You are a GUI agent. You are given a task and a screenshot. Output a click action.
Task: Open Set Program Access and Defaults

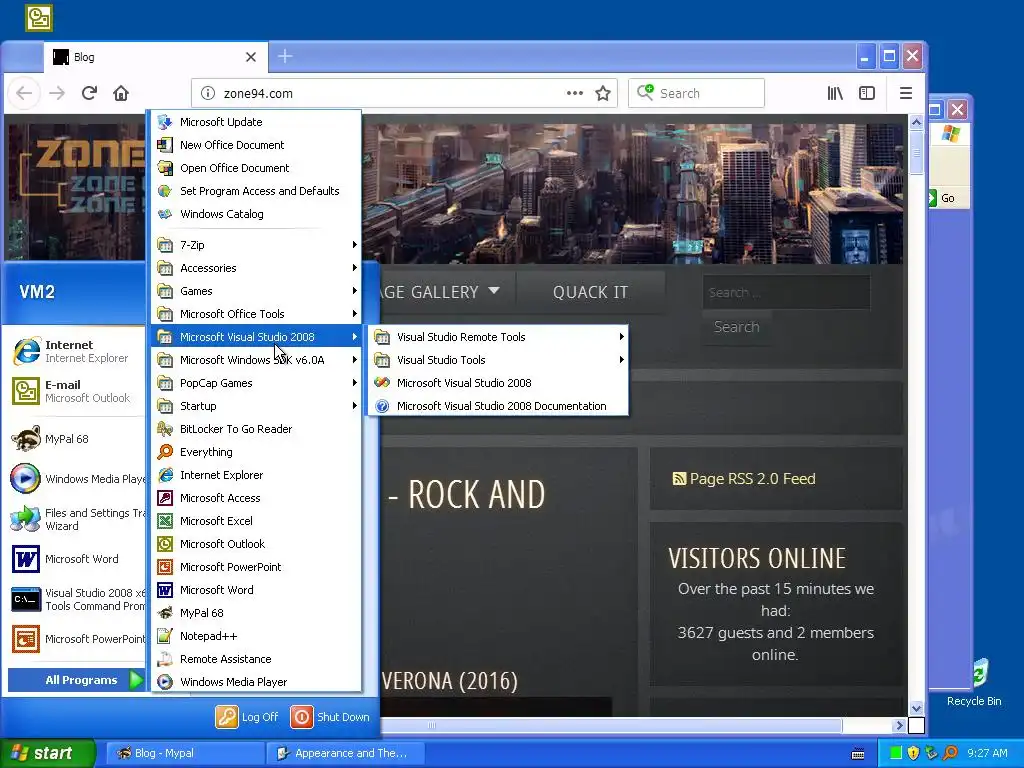pyautogui.click(x=256, y=191)
